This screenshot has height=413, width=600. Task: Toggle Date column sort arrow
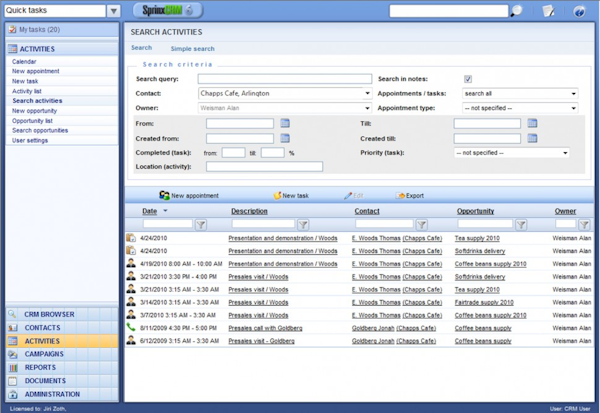click(x=165, y=211)
